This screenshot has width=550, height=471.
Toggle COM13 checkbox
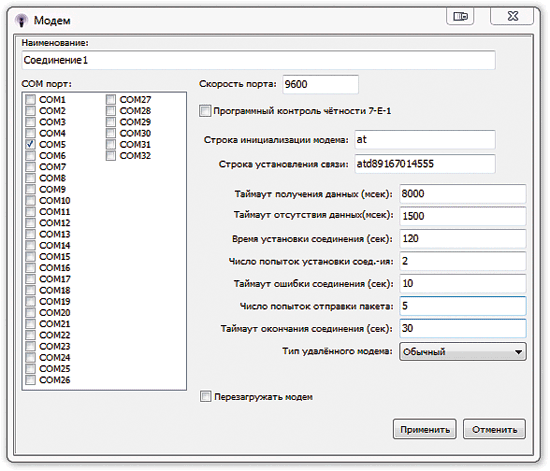coord(31,234)
